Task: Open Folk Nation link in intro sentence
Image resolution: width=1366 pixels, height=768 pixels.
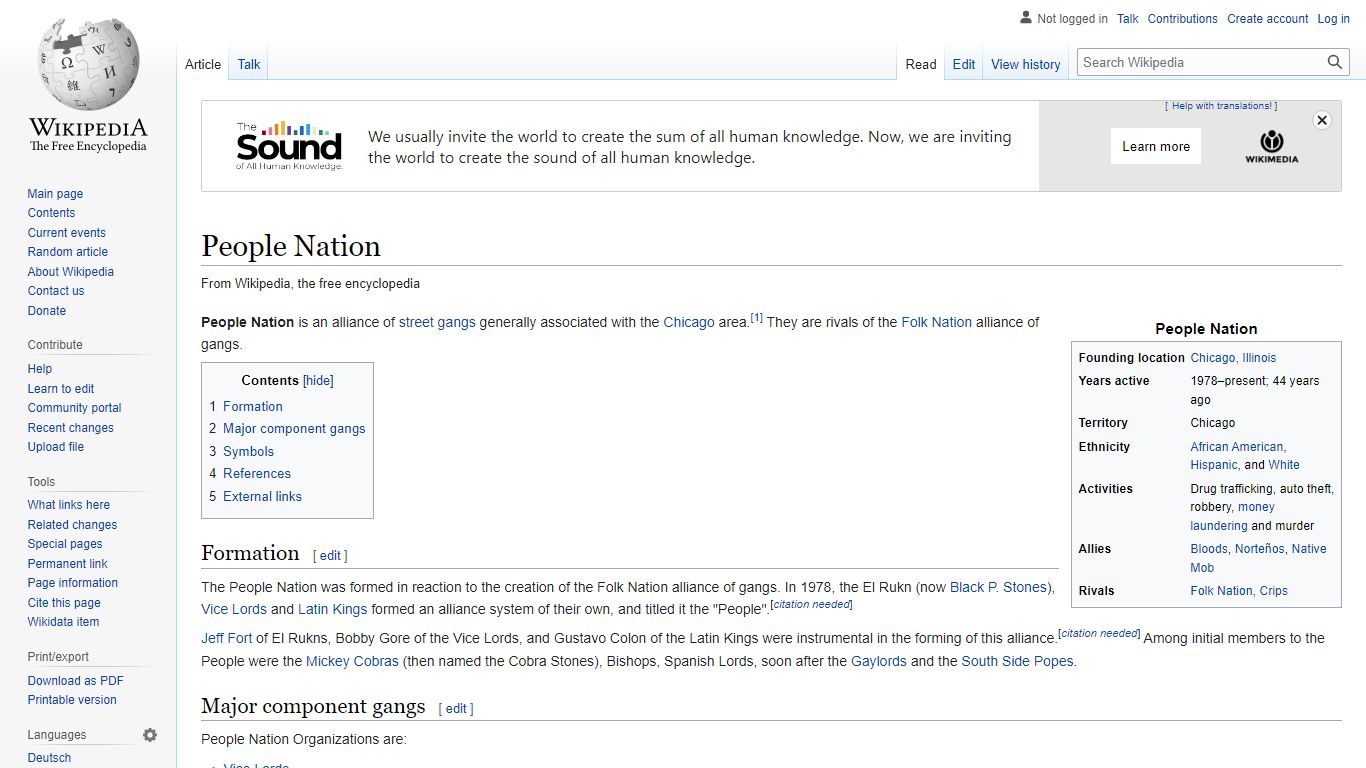Action: [x=936, y=322]
